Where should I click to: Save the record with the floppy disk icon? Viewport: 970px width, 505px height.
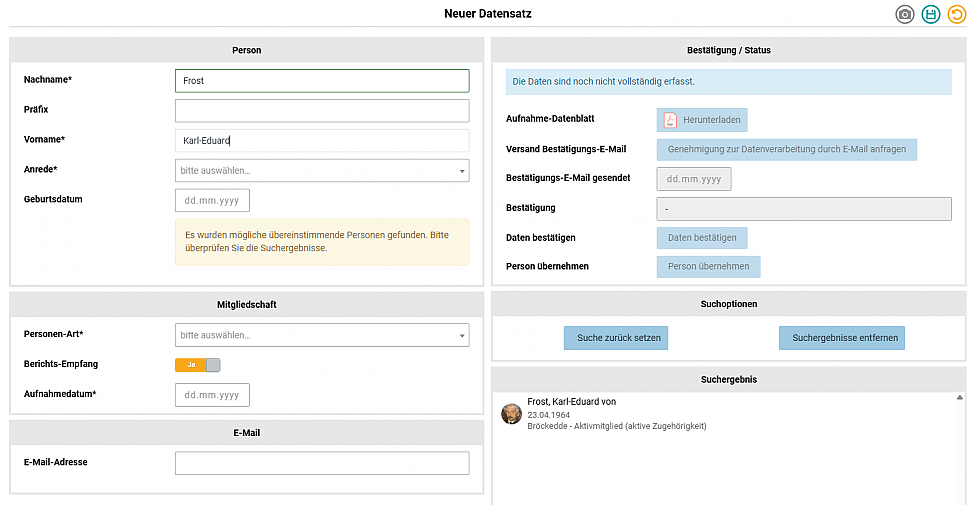[931, 14]
